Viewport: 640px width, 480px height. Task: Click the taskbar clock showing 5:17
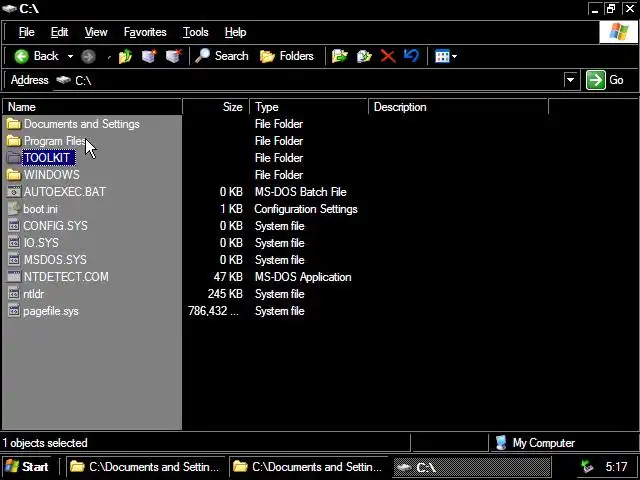[616, 467]
